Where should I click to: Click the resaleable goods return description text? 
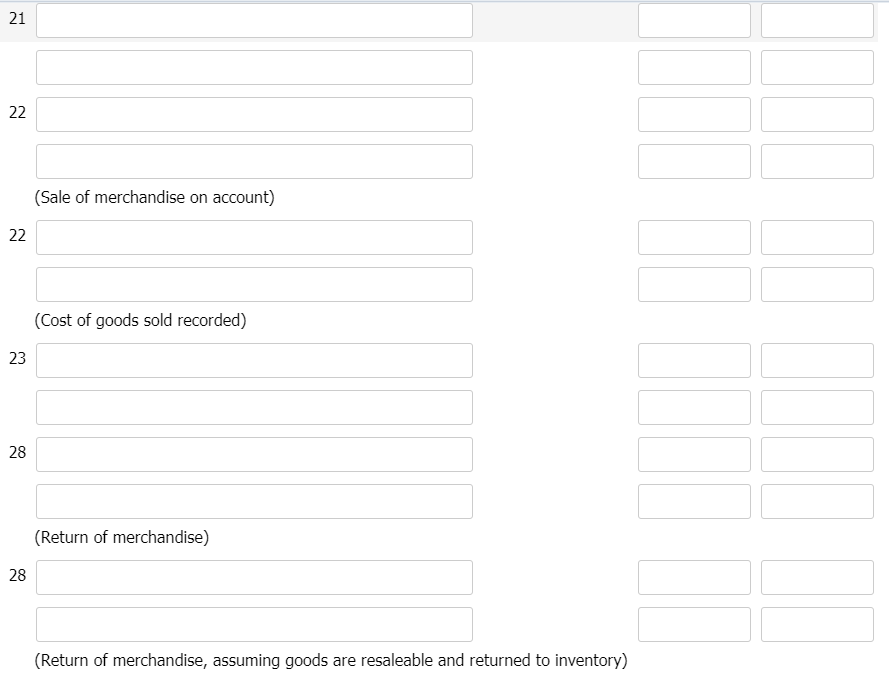click(x=330, y=660)
